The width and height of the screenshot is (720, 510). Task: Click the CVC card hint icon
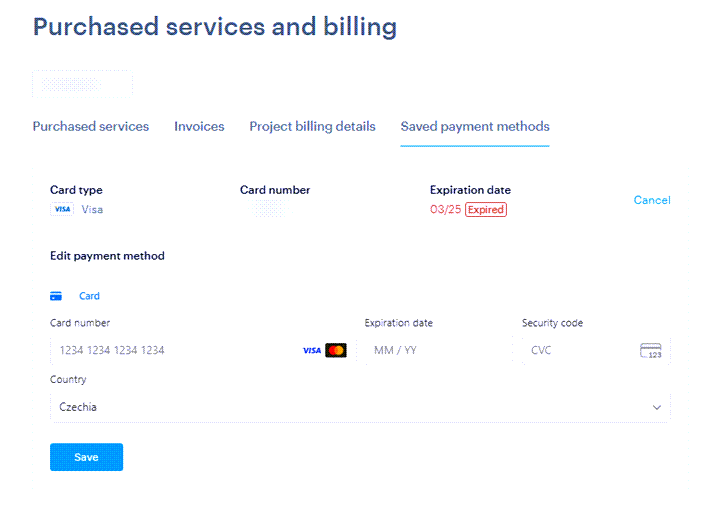pyautogui.click(x=651, y=351)
